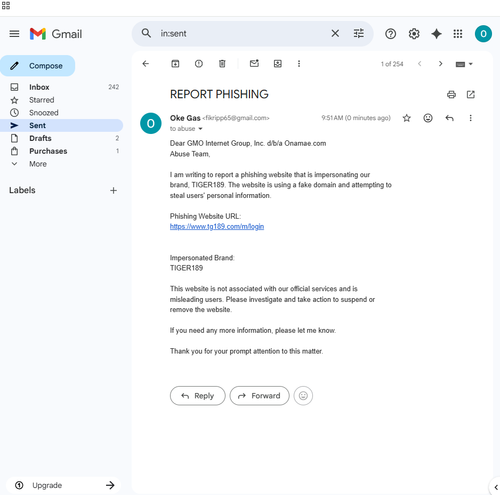
Task: Open the Gemini sparkle icon
Action: tap(436, 34)
